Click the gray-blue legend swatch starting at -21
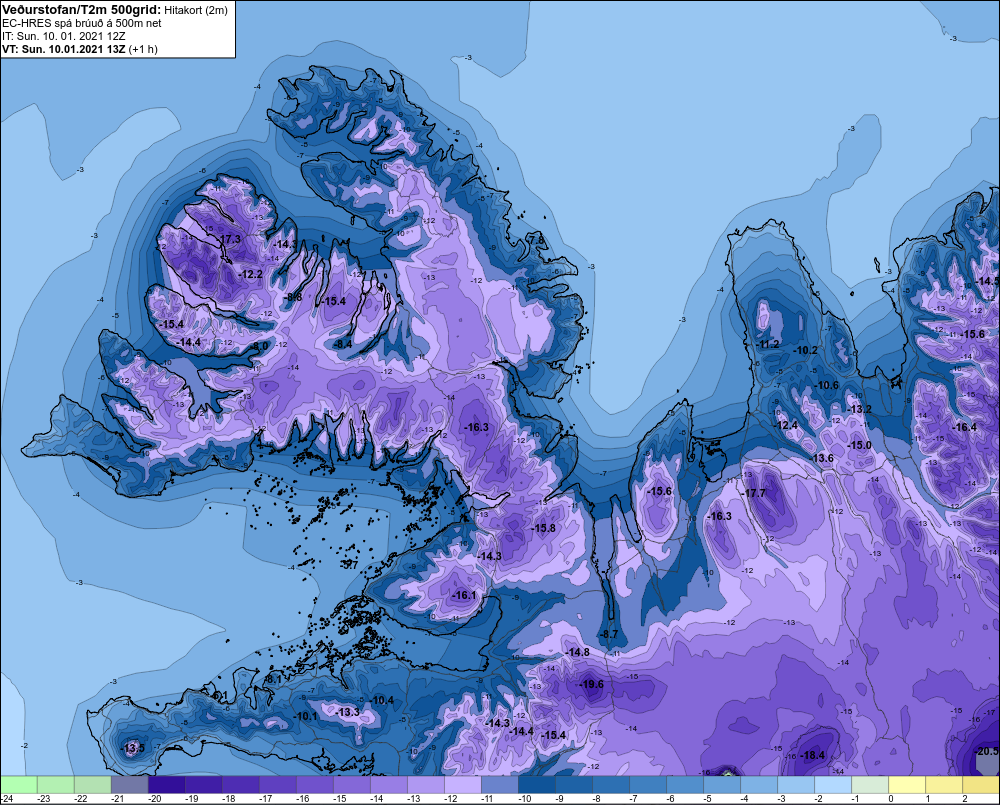Image resolution: width=1000 pixels, height=805 pixels. (129, 785)
